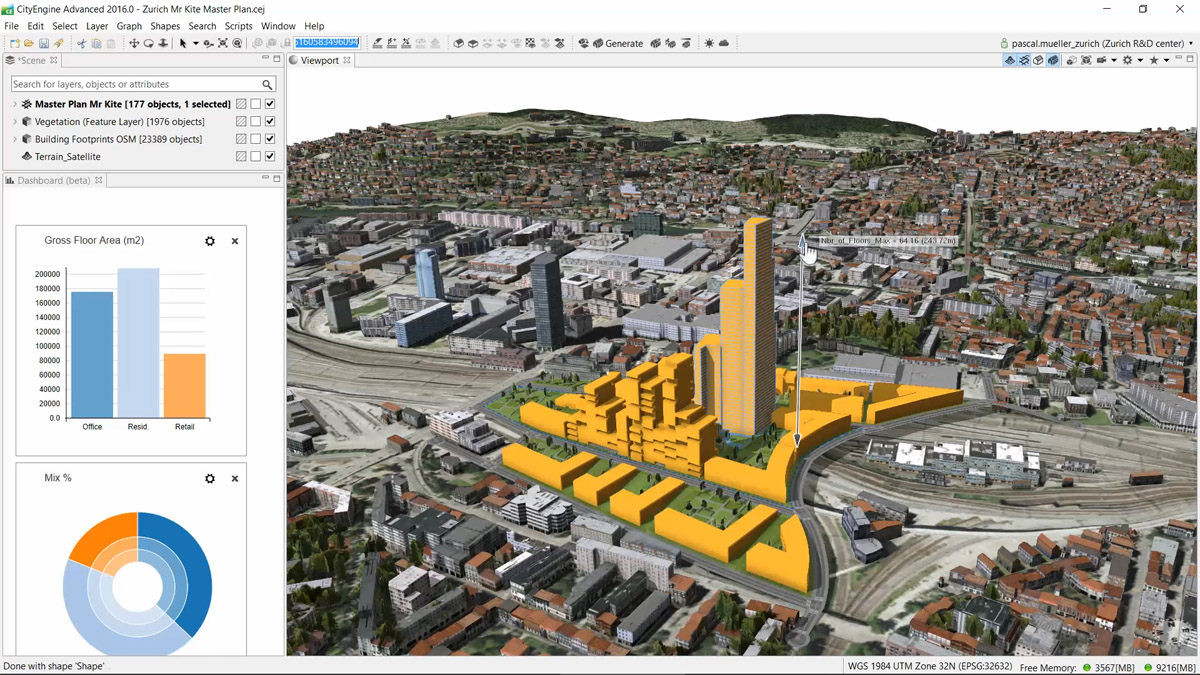Click the Cut scissors icon in toolbar
The image size is (1200, 675).
(x=82, y=44)
